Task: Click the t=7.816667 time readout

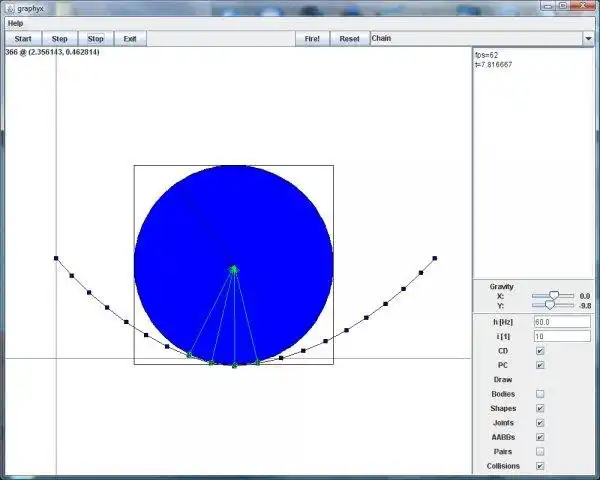Action: coord(494,65)
